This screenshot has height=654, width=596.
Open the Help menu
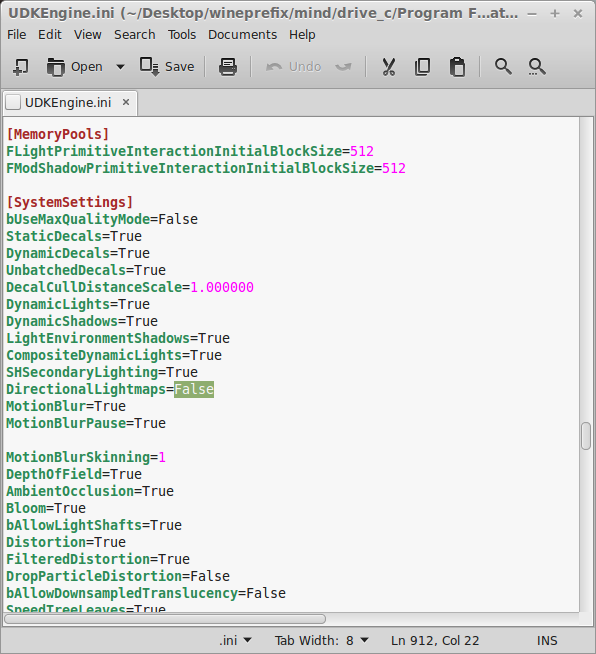(302, 35)
